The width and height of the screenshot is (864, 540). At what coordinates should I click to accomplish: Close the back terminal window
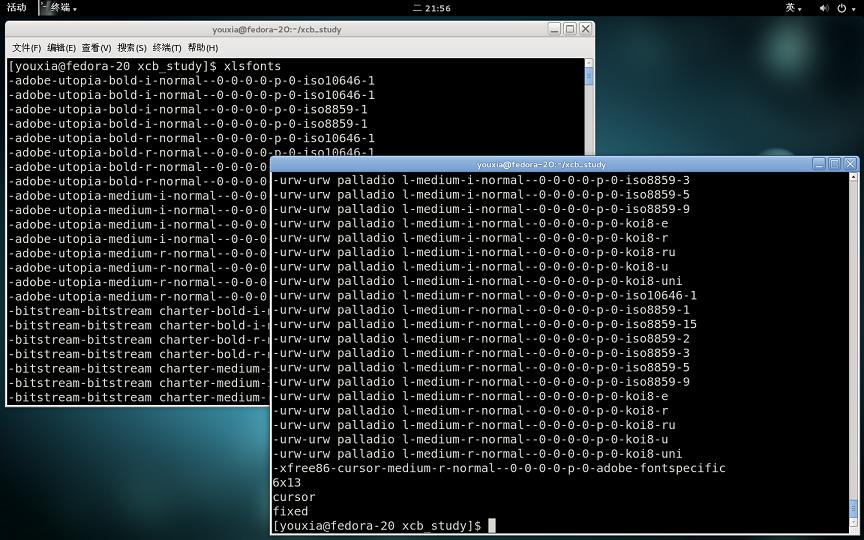tap(586, 29)
